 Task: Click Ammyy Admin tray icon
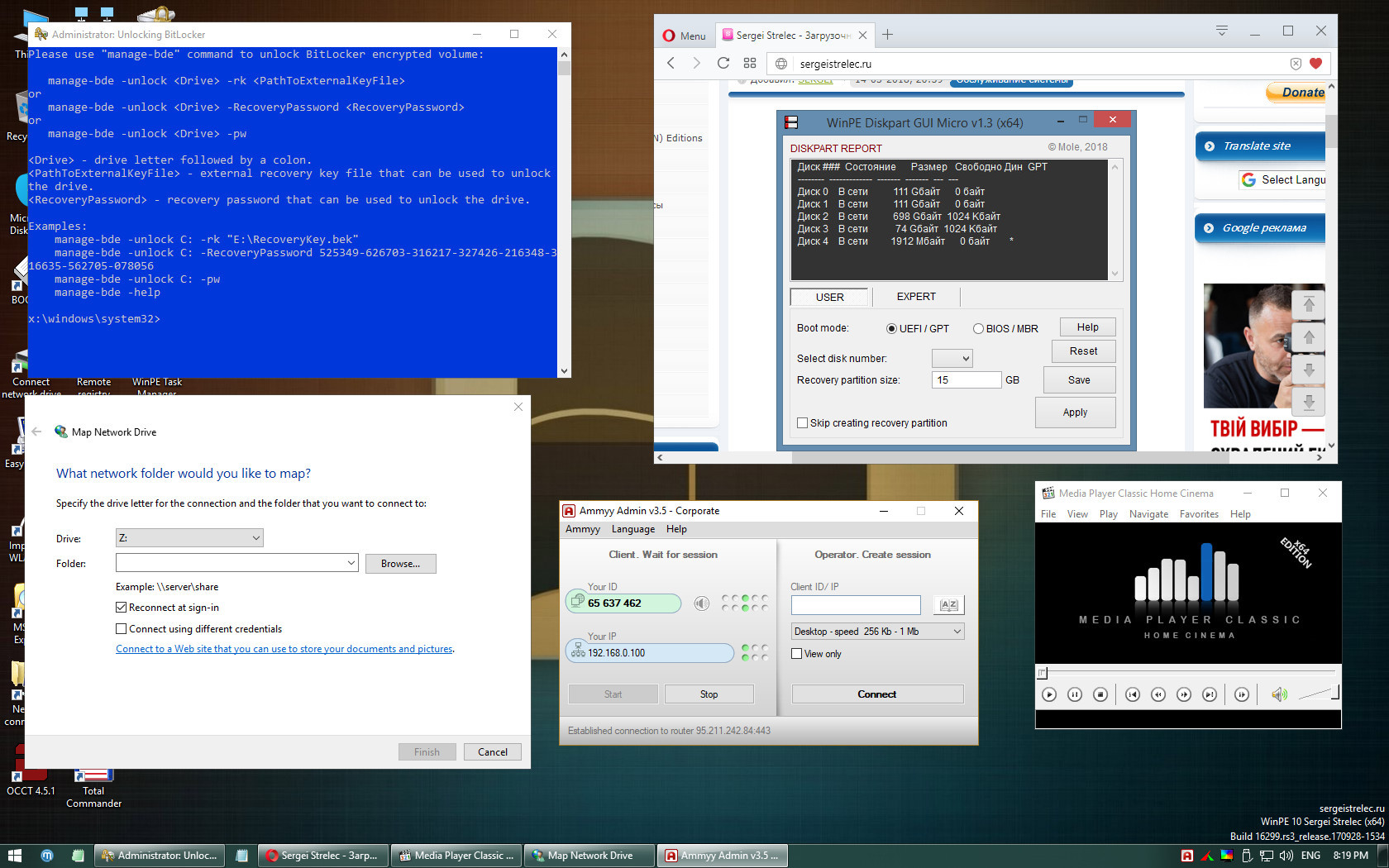coord(1187,856)
